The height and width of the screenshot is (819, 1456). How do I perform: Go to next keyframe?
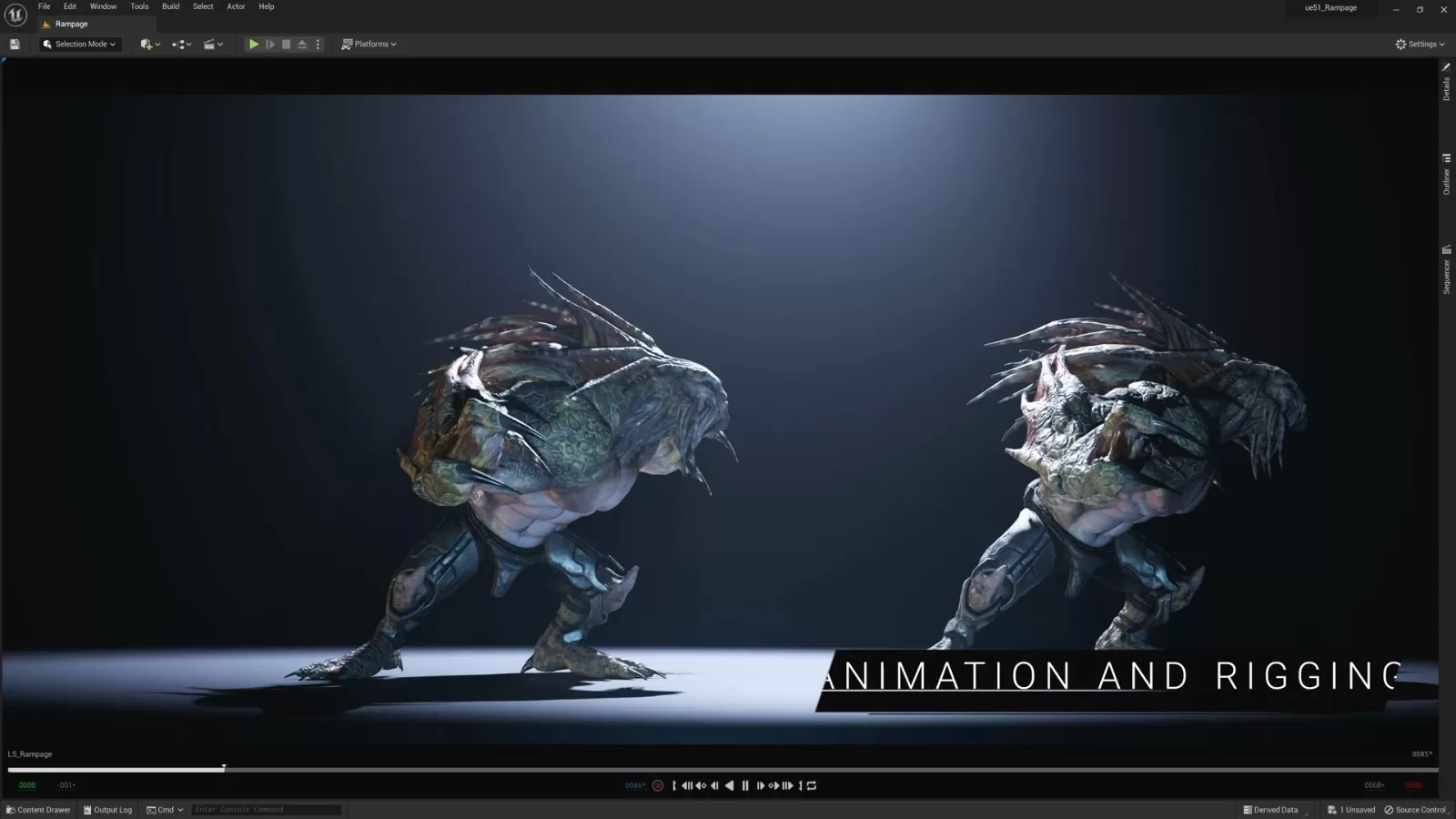[x=774, y=785]
